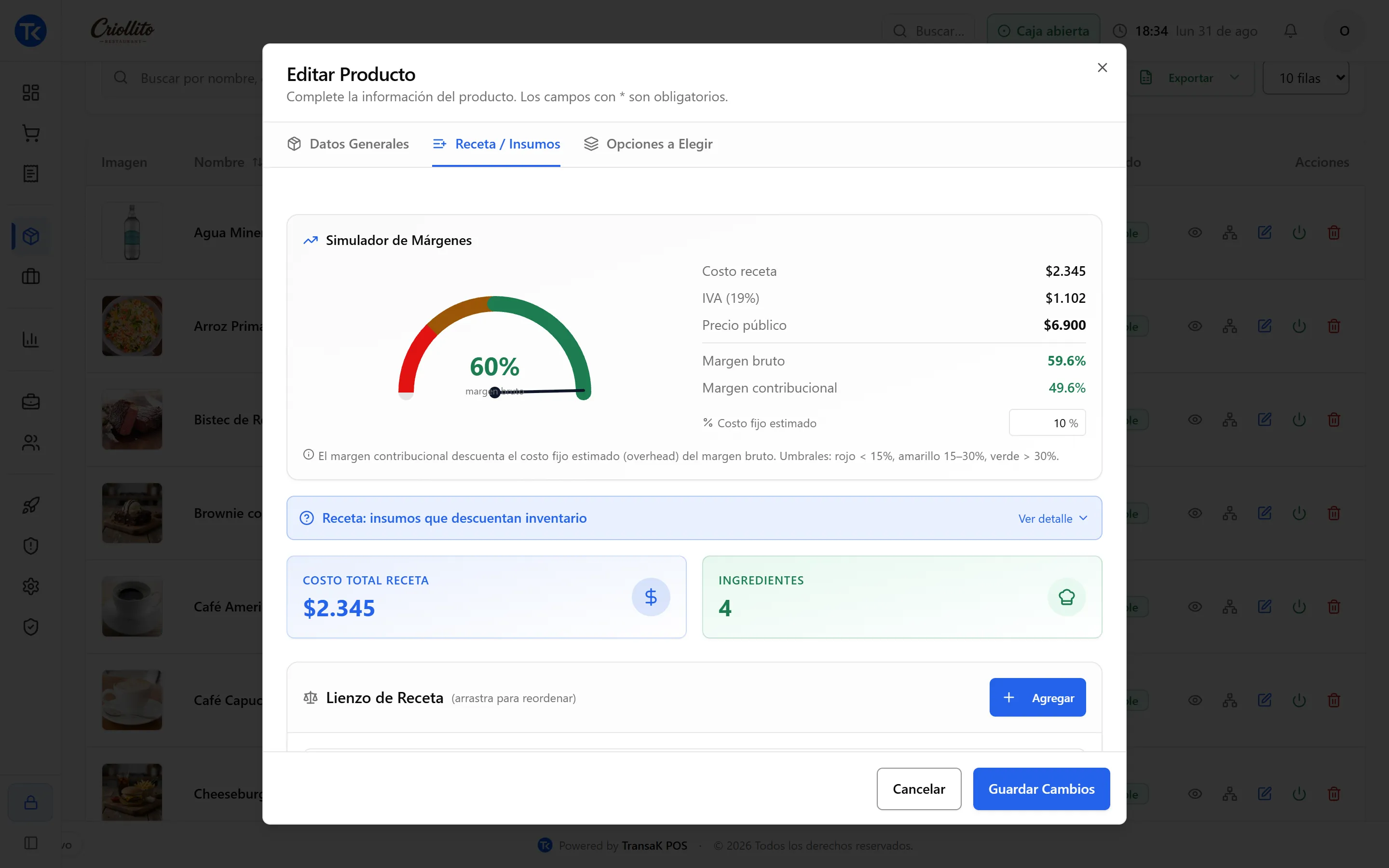Collapse the sidebar panel toggle icon
This screenshot has width=1389, height=868.
coord(30,843)
